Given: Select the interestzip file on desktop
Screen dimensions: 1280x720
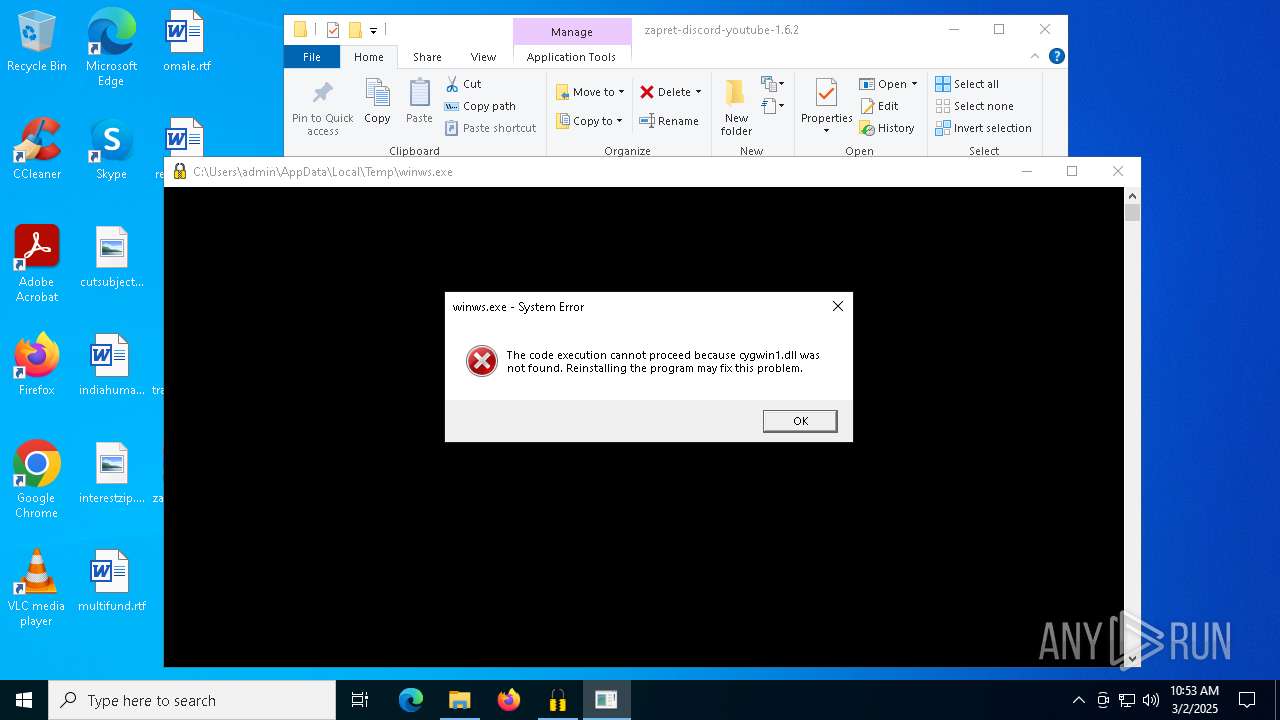Looking at the screenshot, I should (x=111, y=474).
